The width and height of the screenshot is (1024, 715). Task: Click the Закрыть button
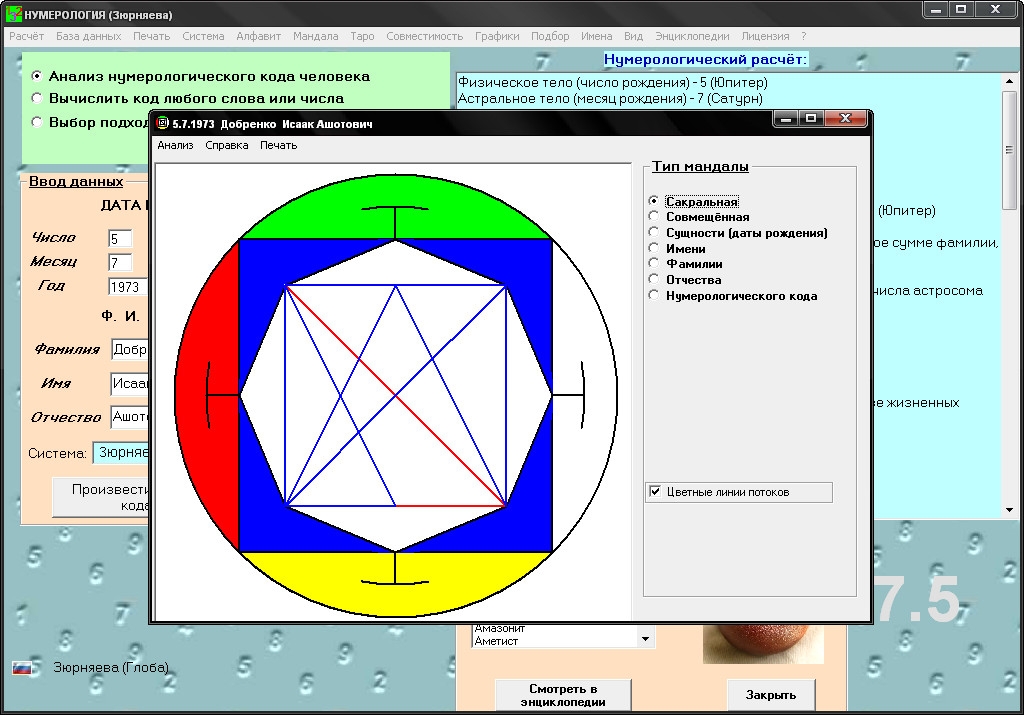pyautogui.click(x=771, y=695)
